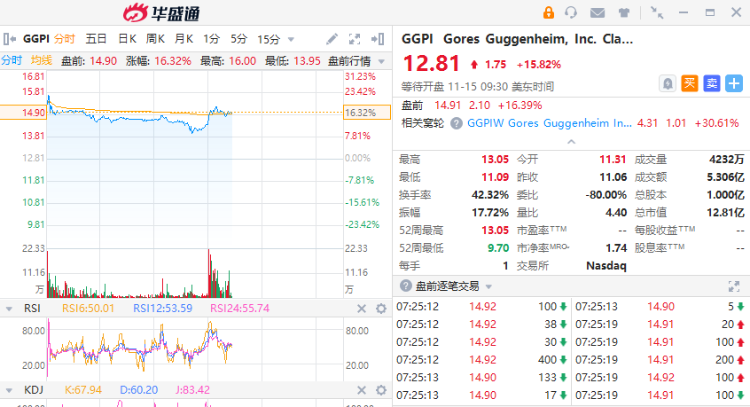
Task: Switch to the 1分 chart tab
Action: pos(211,39)
